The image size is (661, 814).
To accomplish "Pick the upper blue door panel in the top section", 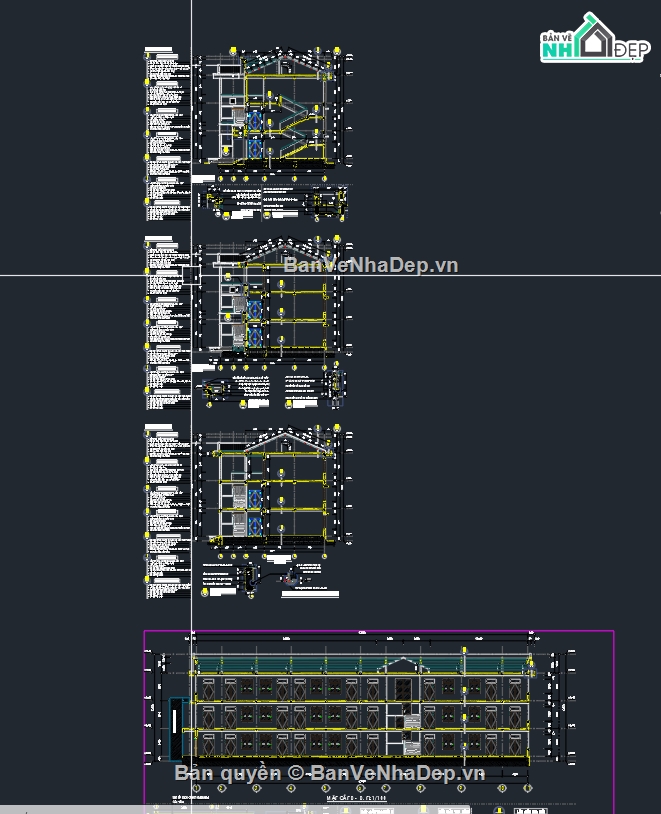I will [x=254, y=121].
